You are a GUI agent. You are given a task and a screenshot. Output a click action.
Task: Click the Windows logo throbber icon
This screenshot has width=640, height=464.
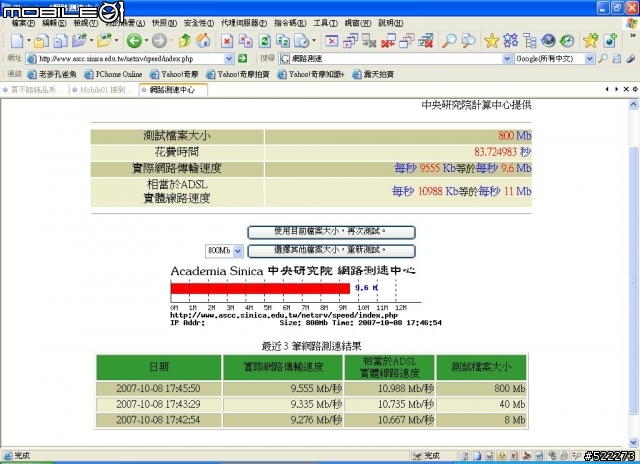[x=632, y=23]
